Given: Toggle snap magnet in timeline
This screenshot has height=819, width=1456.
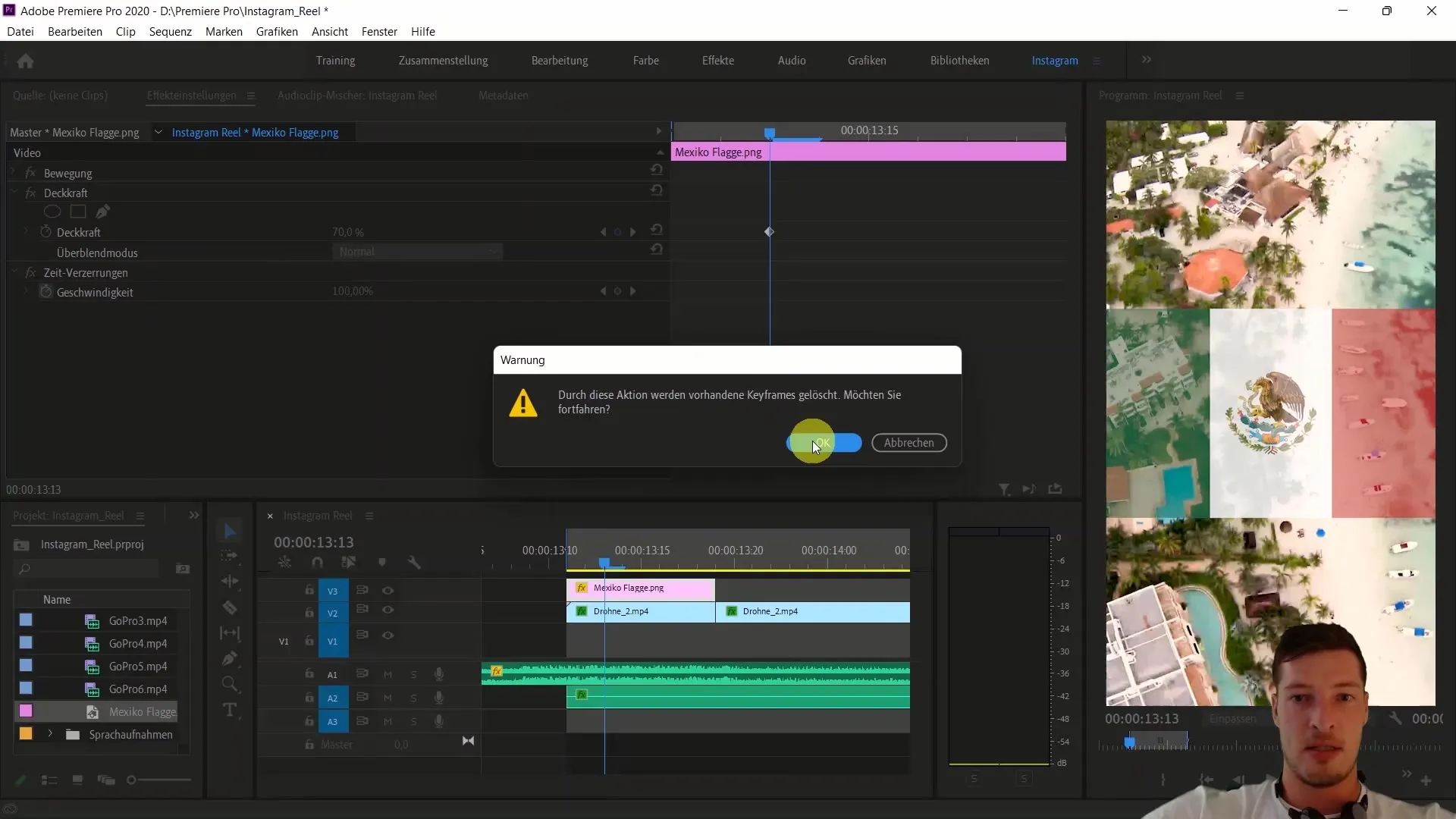Looking at the screenshot, I should [x=317, y=562].
